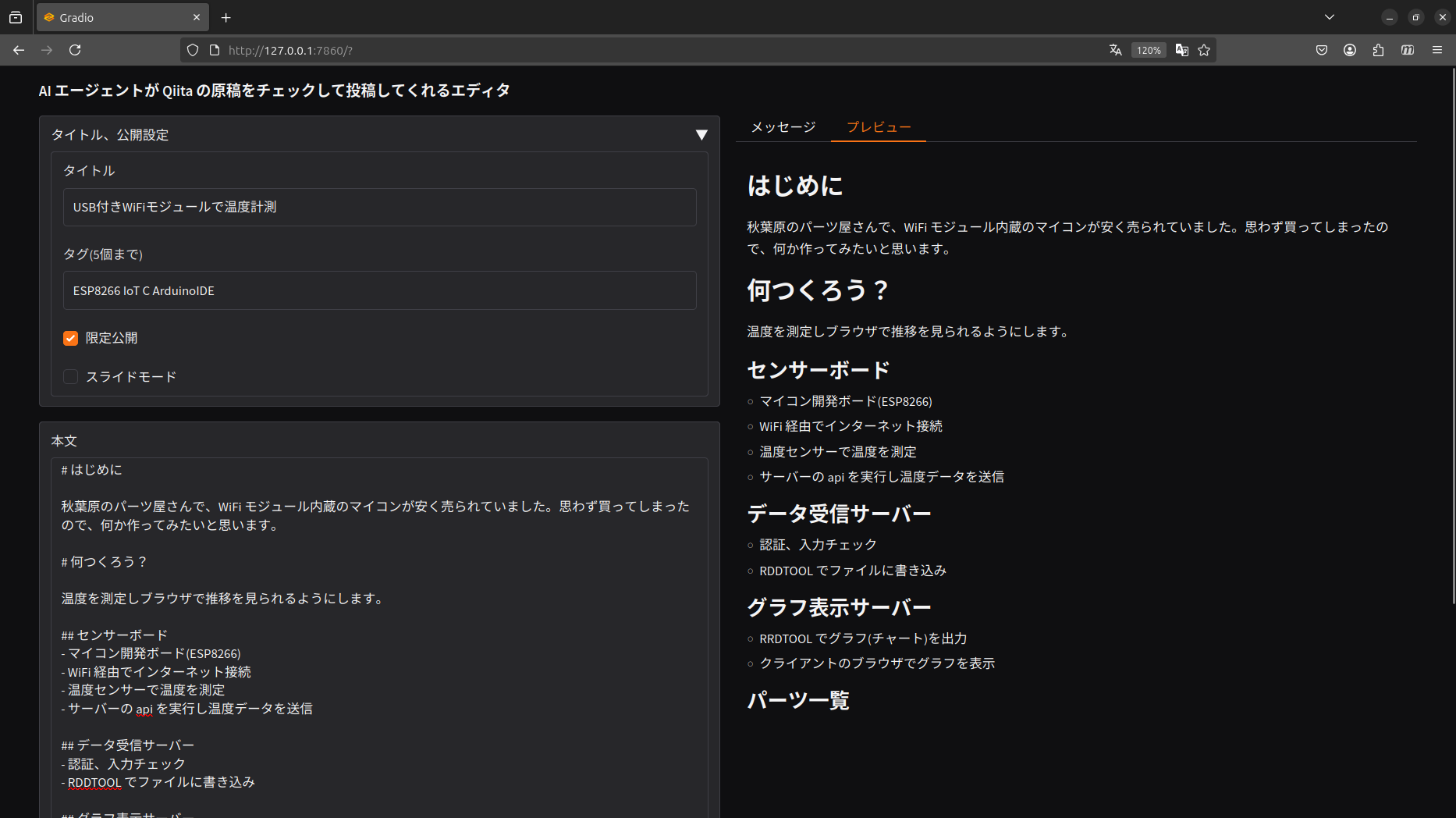Image resolution: width=1456 pixels, height=818 pixels.
Task: Click the translate page icon
Action: (x=1116, y=50)
